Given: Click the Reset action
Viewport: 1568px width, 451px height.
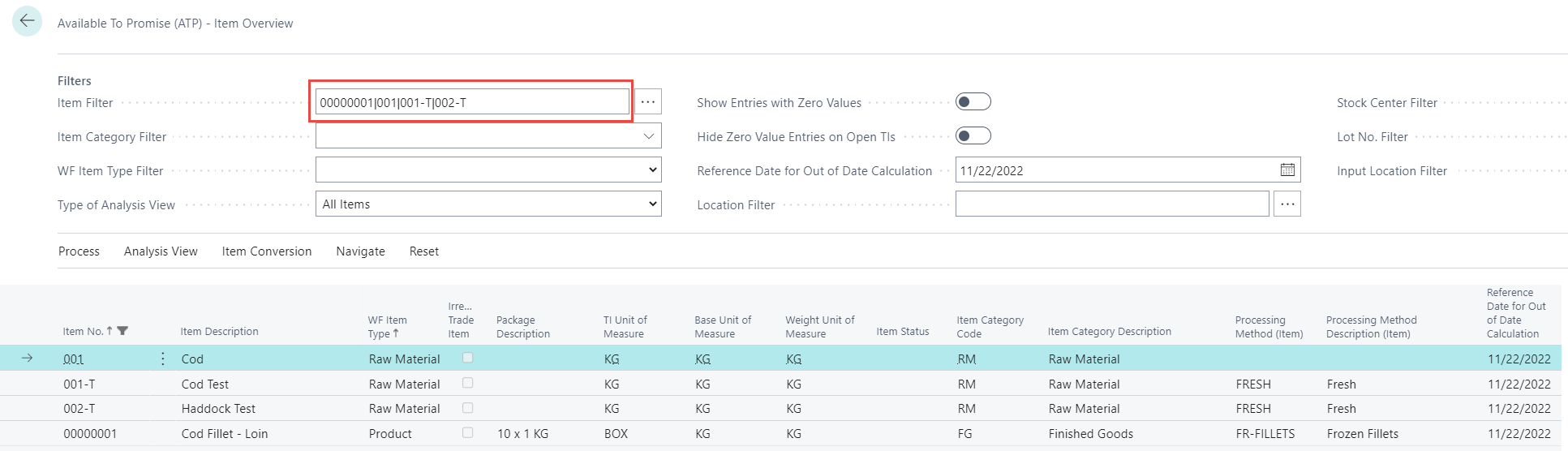Looking at the screenshot, I should (x=423, y=251).
